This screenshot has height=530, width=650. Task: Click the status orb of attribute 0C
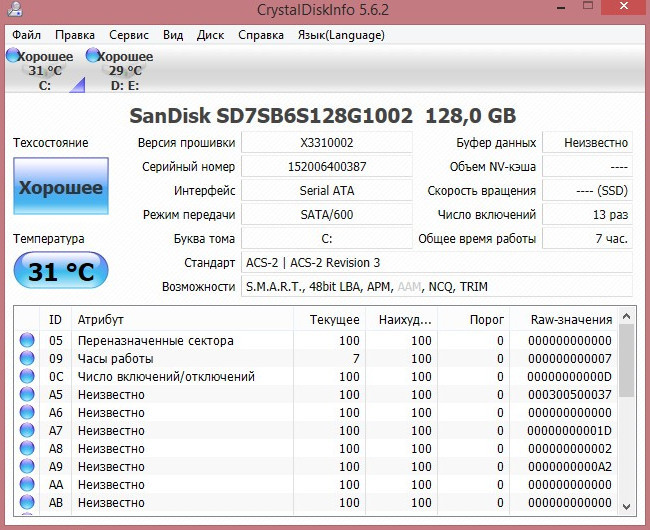(27, 376)
